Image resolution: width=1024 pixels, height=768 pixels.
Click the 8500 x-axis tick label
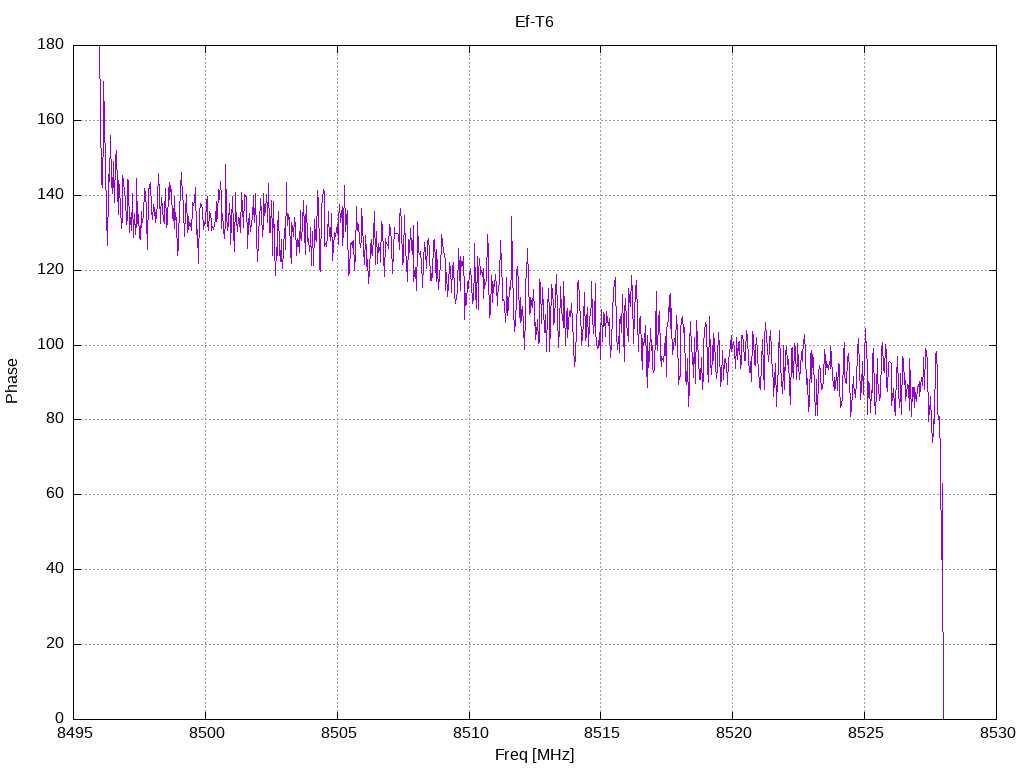(206, 733)
